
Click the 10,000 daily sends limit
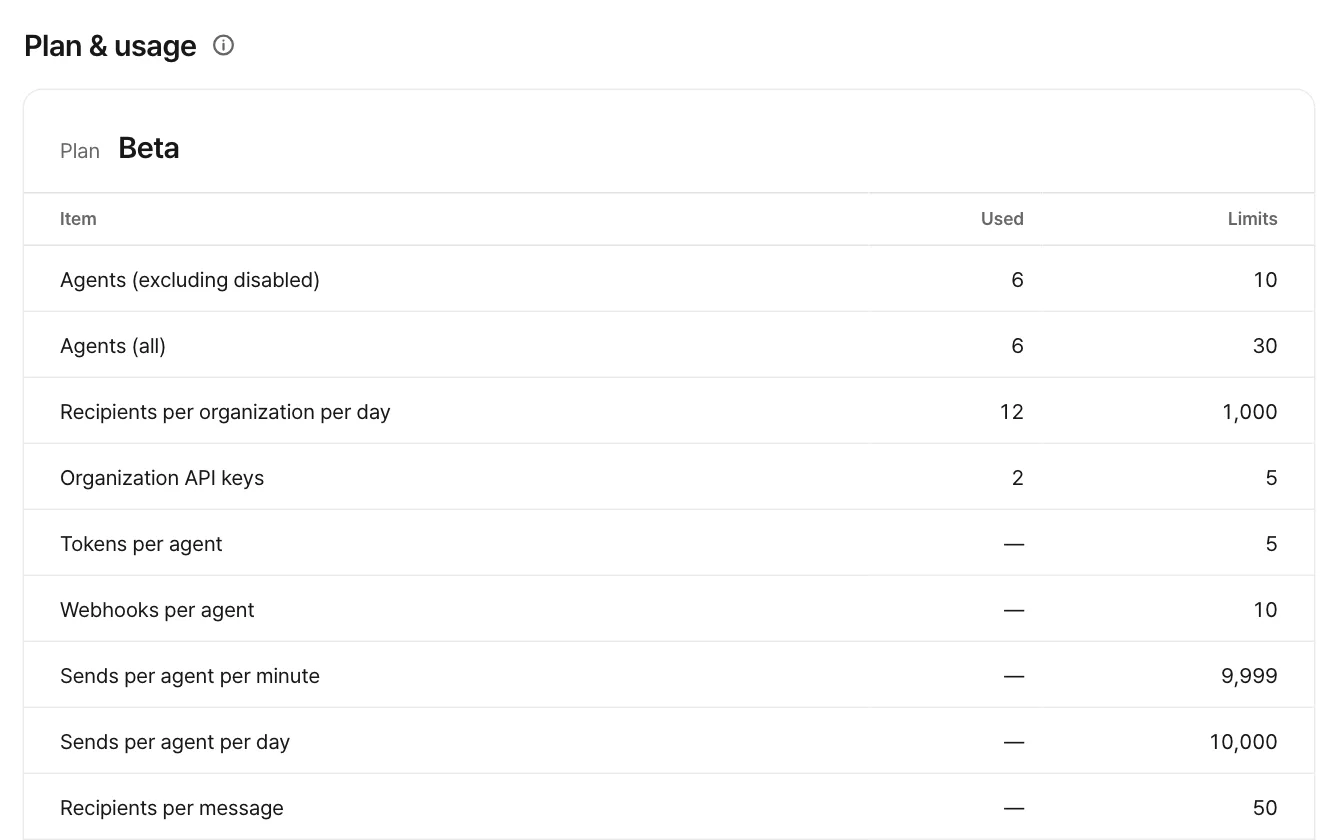(x=1244, y=742)
